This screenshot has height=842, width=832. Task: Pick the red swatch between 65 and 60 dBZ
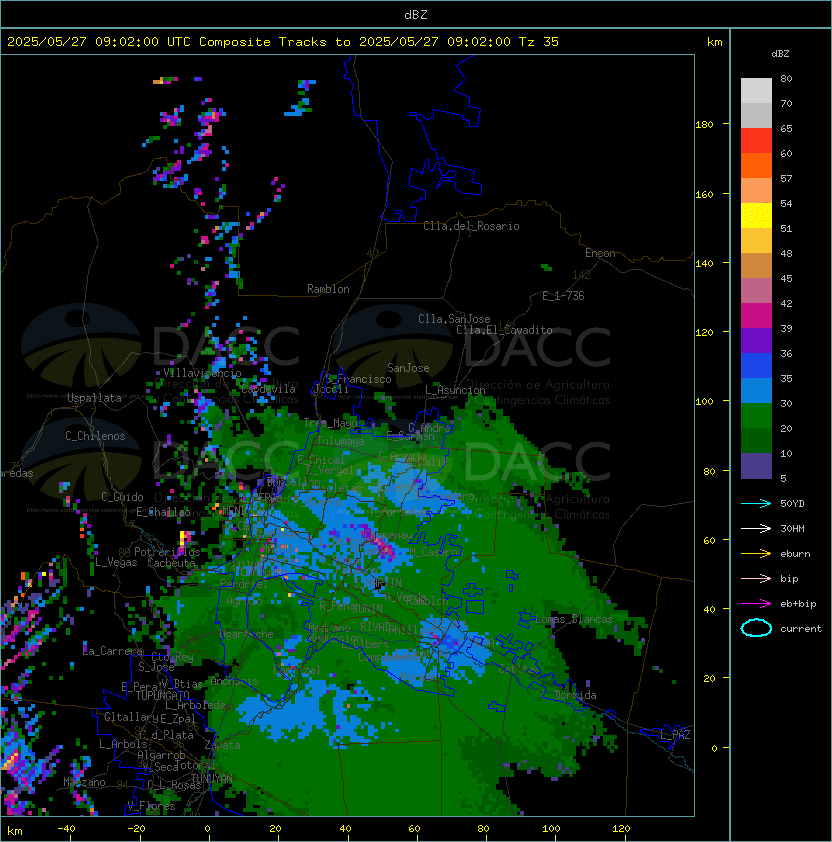click(x=756, y=141)
